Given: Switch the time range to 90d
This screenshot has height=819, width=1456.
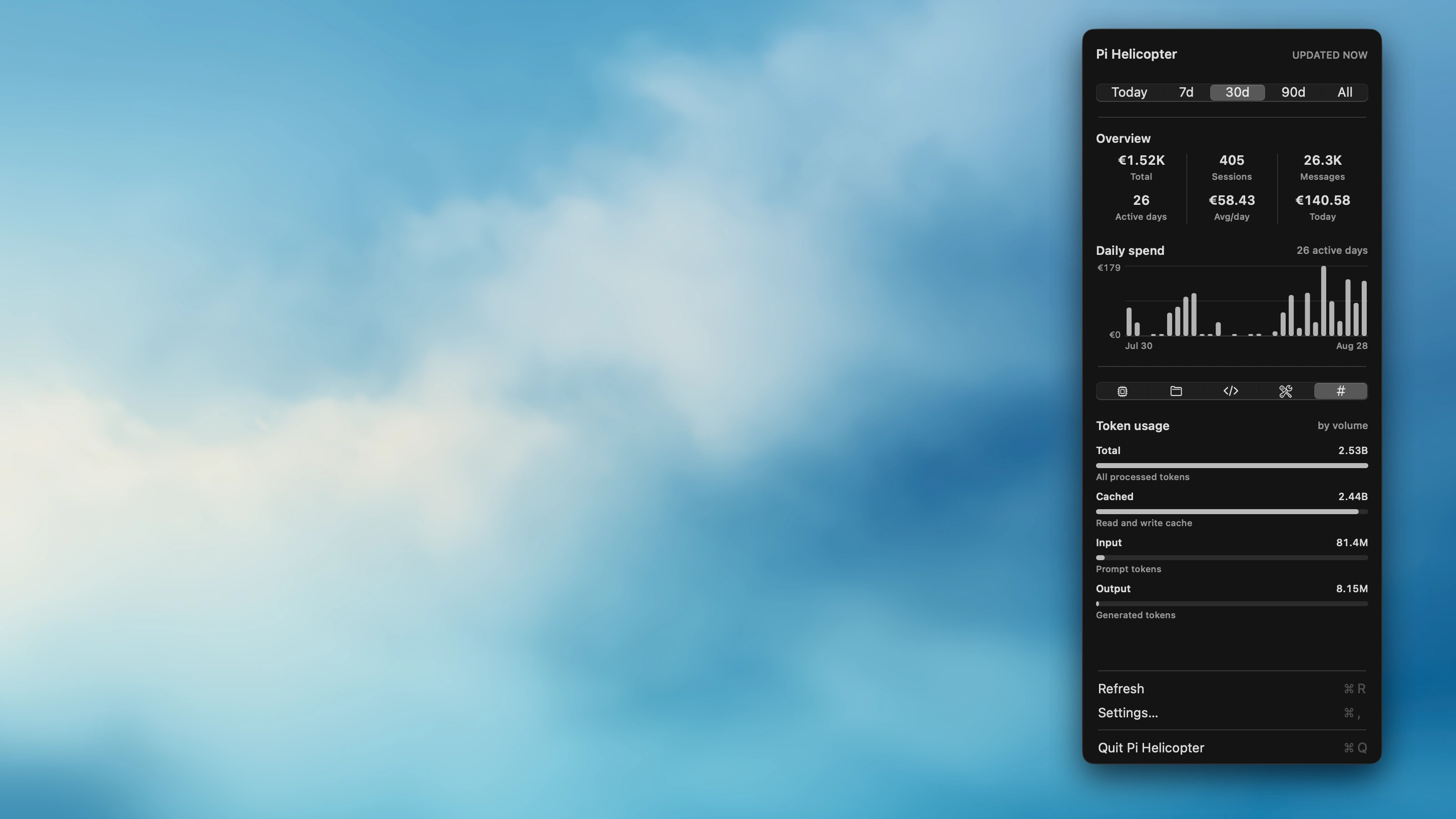Looking at the screenshot, I should (1293, 93).
